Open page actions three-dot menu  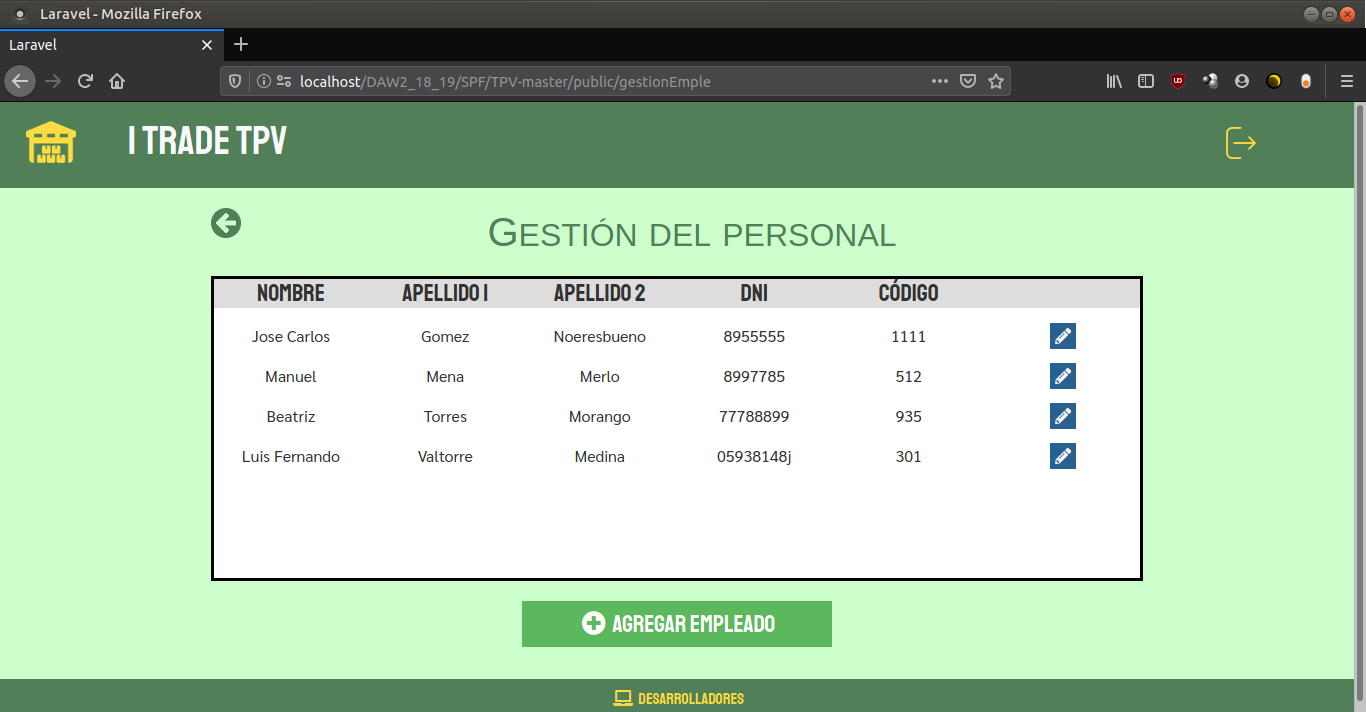pos(939,81)
